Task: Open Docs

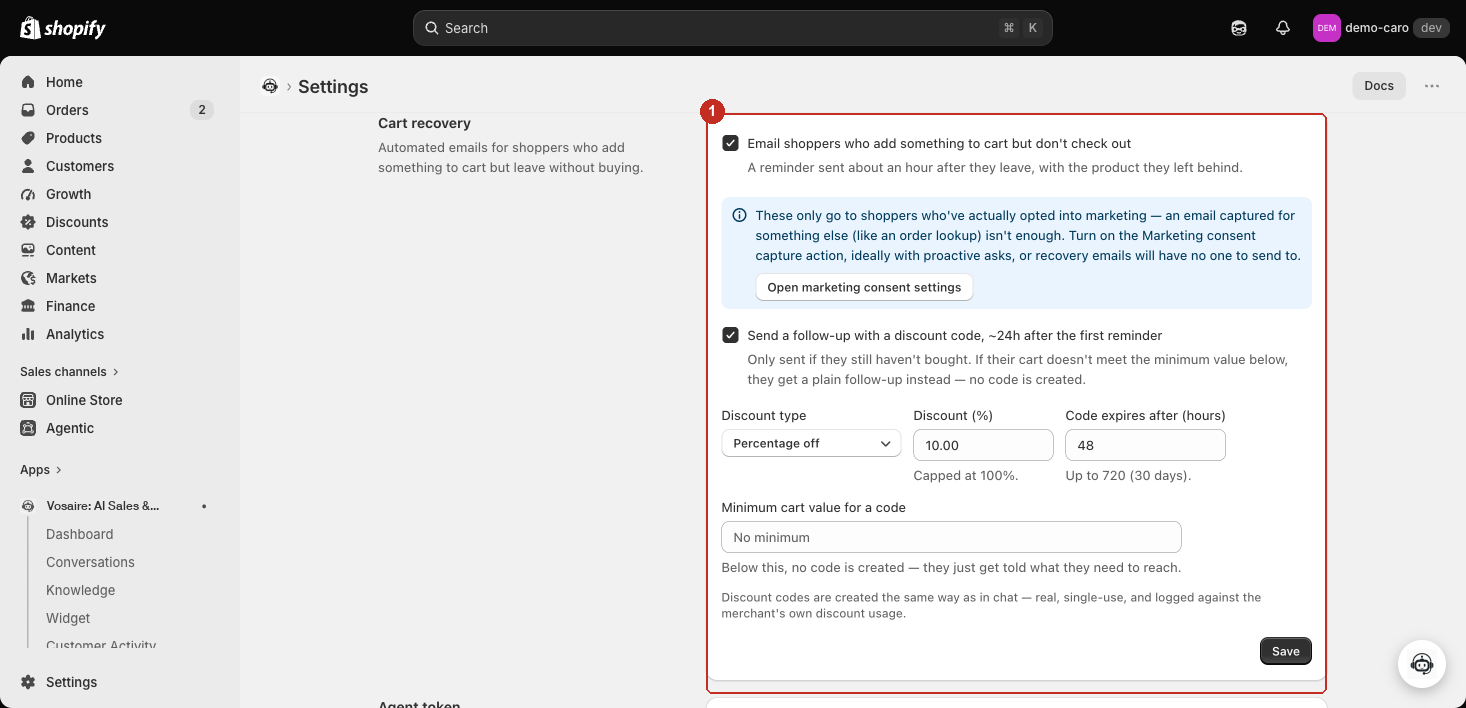Action: [x=1379, y=86]
